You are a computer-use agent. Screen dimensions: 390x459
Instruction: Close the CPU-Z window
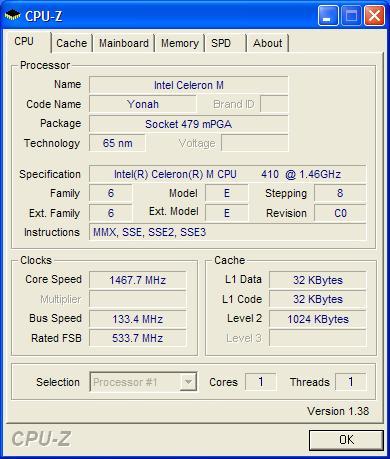tap(374, 16)
